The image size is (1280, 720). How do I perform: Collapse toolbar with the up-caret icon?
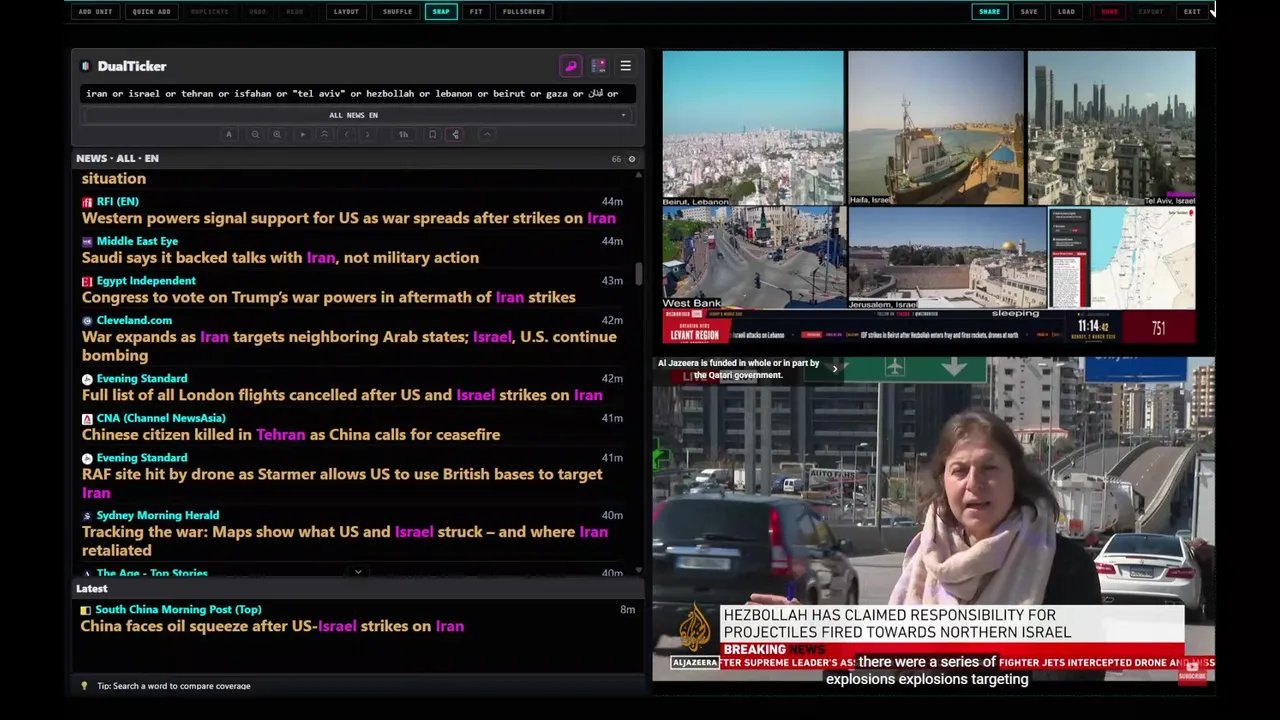(x=487, y=134)
